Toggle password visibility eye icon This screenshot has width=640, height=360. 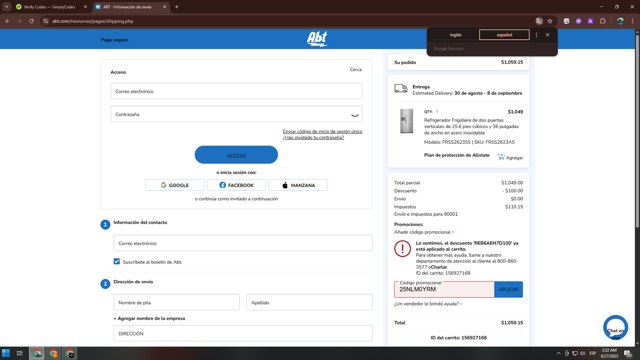click(x=355, y=115)
